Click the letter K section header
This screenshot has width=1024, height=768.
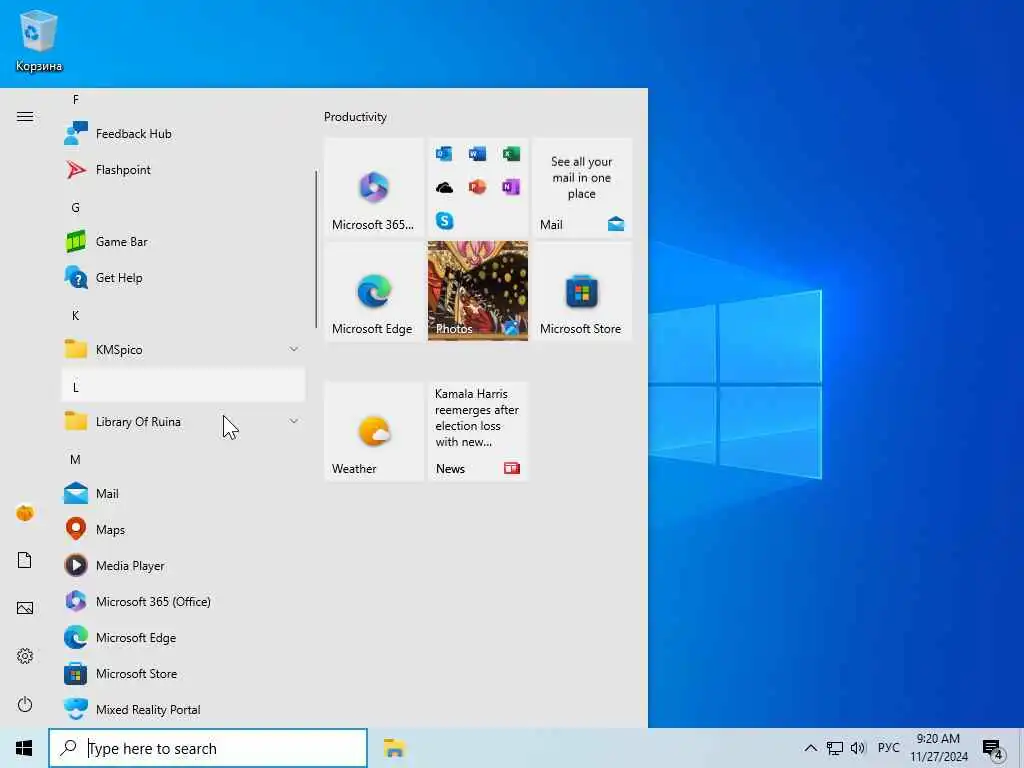pyautogui.click(x=183, y=315)
